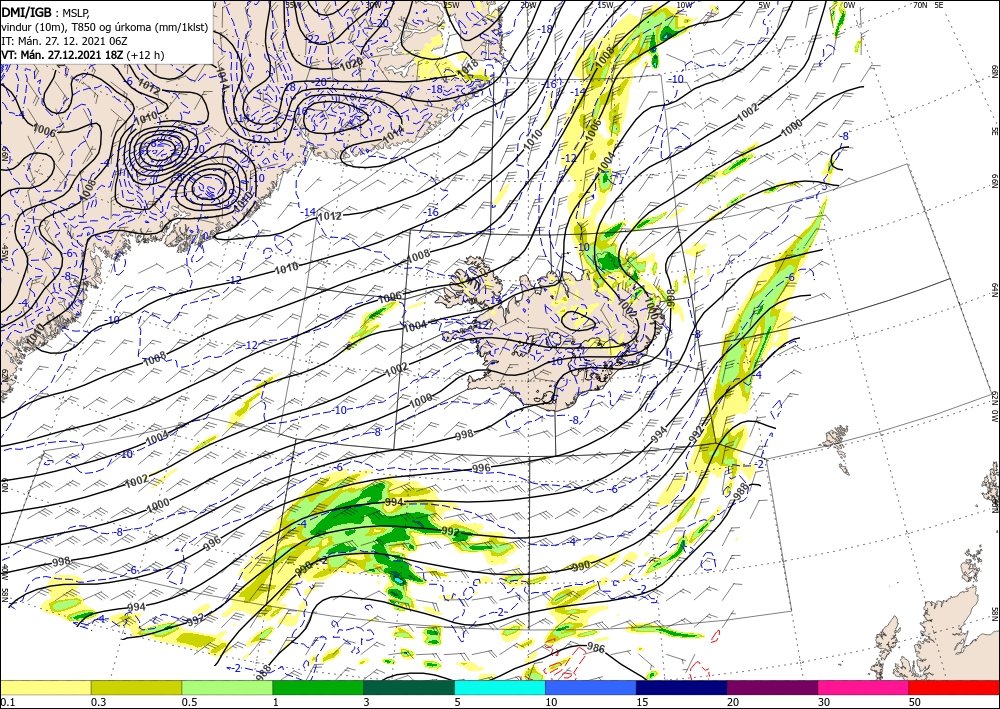The width and height of the screenshot is (1000, 709).
Task: Select the green 1–3 mm legend swatch
Action: 318,687
